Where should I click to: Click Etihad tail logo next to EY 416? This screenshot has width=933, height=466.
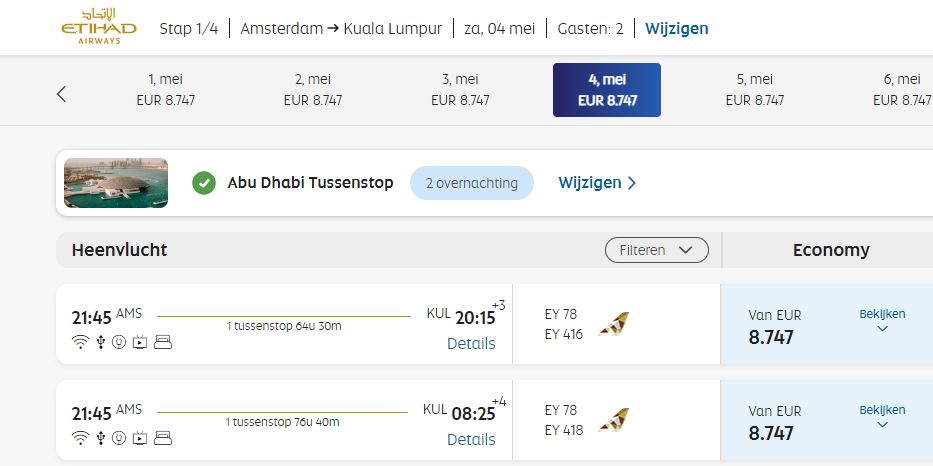pyautogui.click(x=613, y=324)
